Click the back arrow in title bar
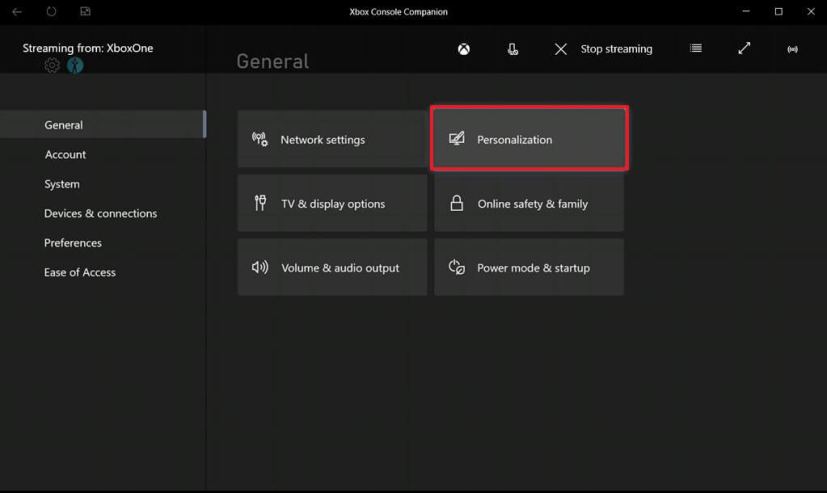This screenshot has height=493, width=827. click(17, 12)
